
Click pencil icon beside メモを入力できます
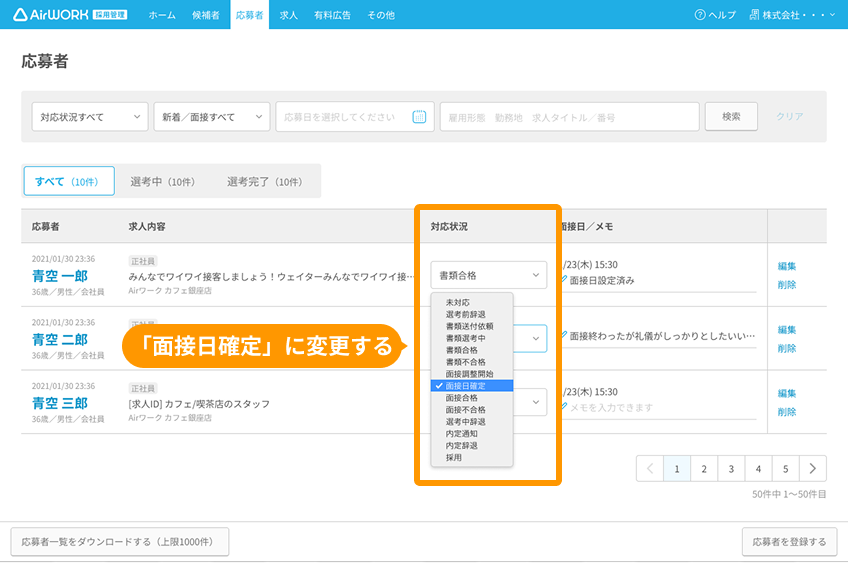point(564,406)
